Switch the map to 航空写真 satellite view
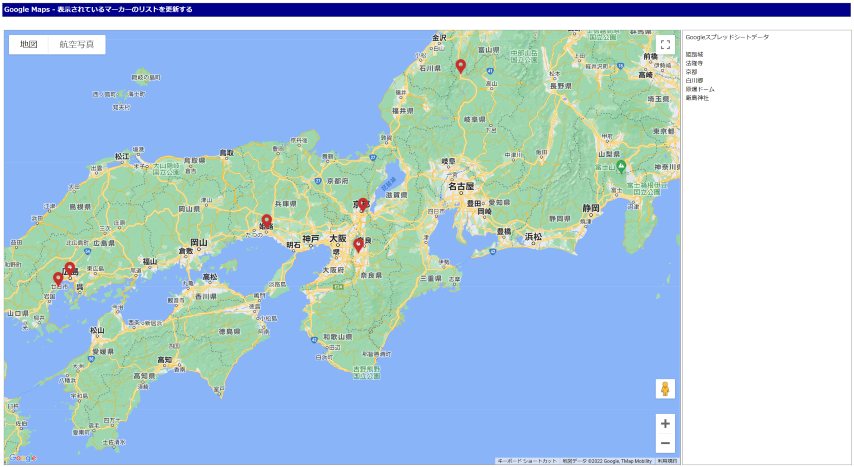Viewport: 854px width, 467px height. pos(77,45)
